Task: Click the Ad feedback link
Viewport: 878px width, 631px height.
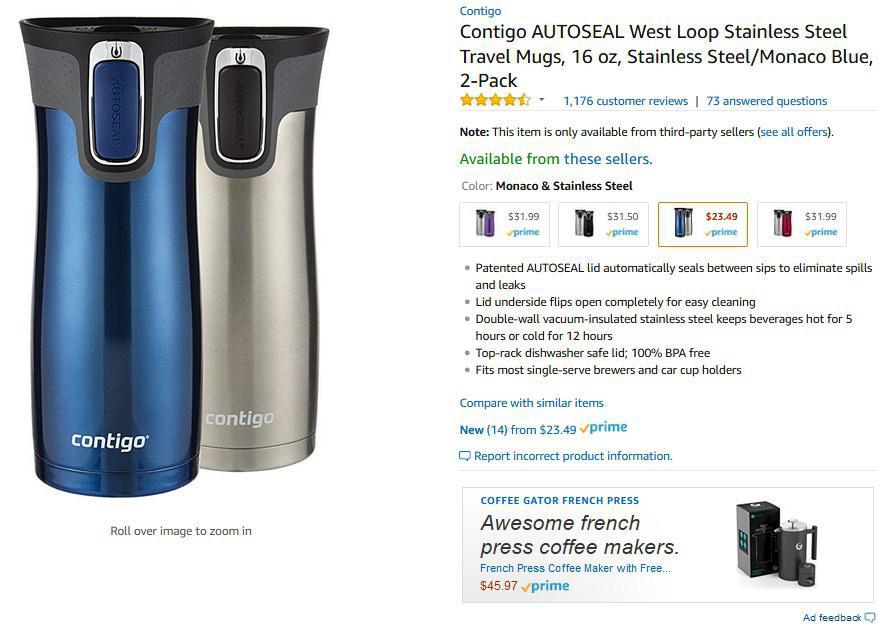Action: pos(832,618)
